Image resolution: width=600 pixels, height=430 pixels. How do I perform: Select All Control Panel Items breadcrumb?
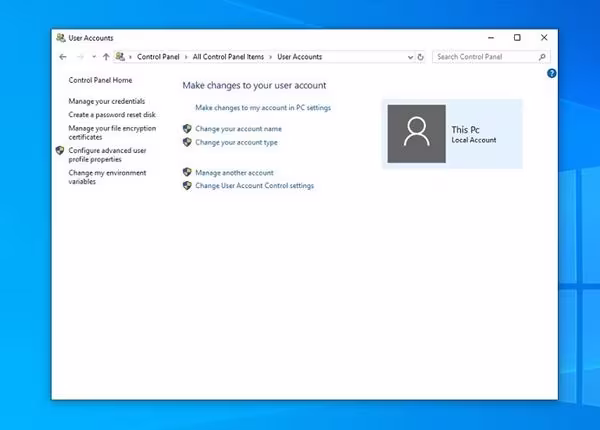pyautogui.click(x=228, y=57)
